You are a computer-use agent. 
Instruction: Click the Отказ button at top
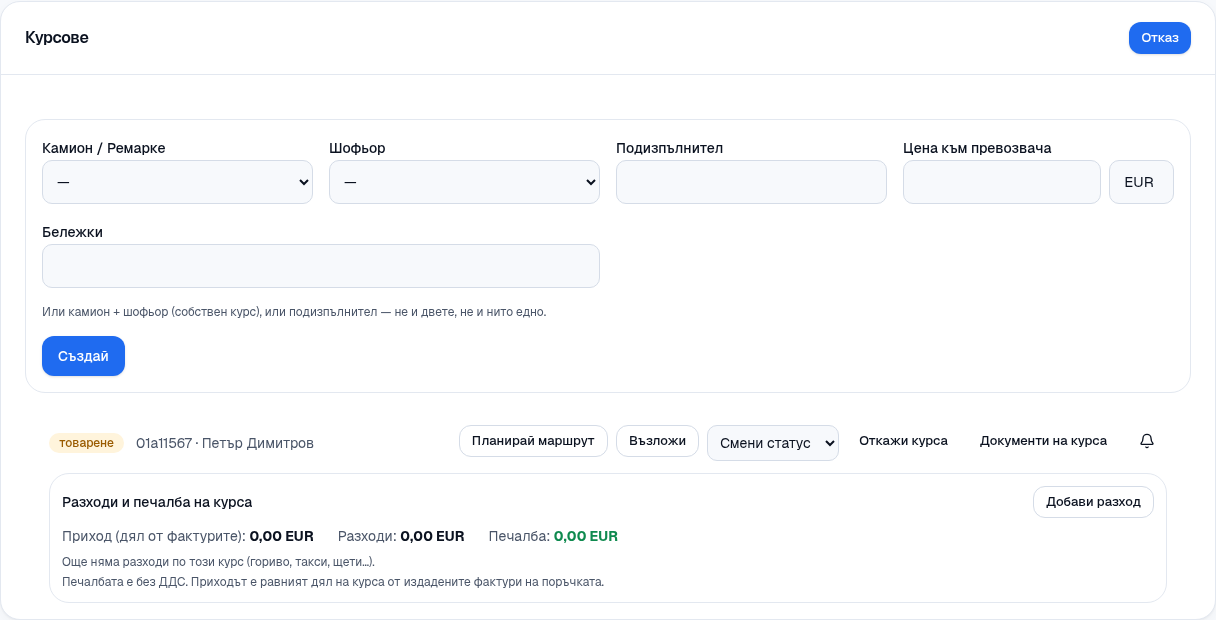(1160, 38)
